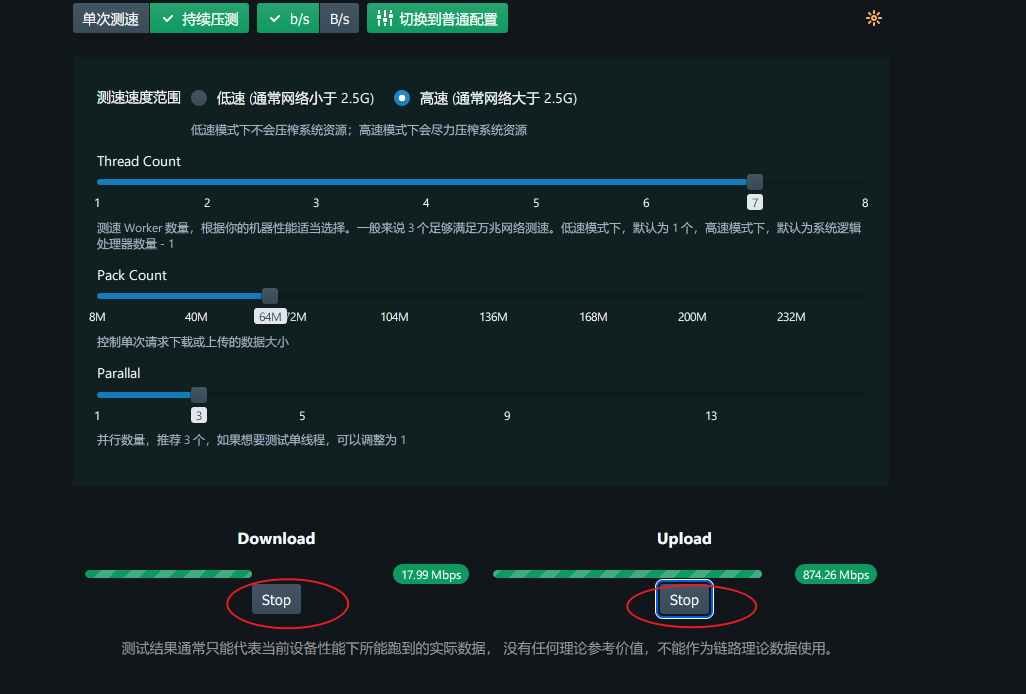The width and height of the screenshot is (1026, 694).
Task: Stop the Download test
Action: [x=276, y=599]
